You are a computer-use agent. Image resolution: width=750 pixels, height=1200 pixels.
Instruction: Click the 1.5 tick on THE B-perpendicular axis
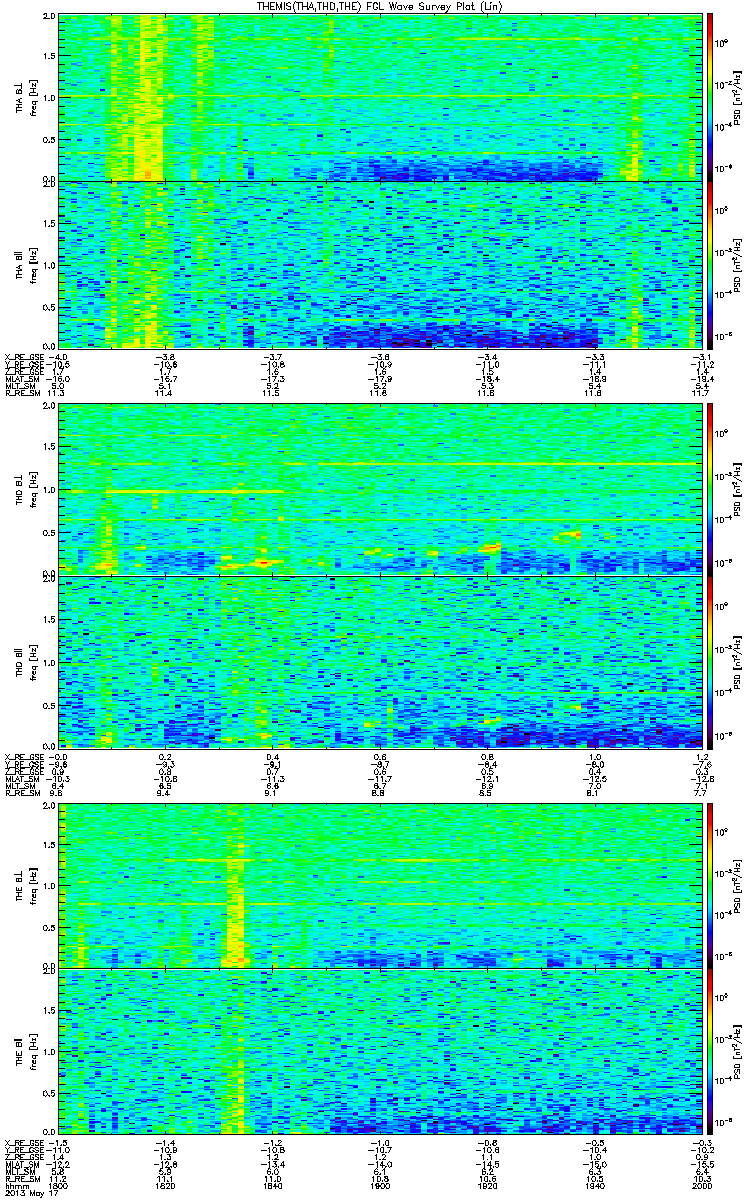(x=48, y=844)
